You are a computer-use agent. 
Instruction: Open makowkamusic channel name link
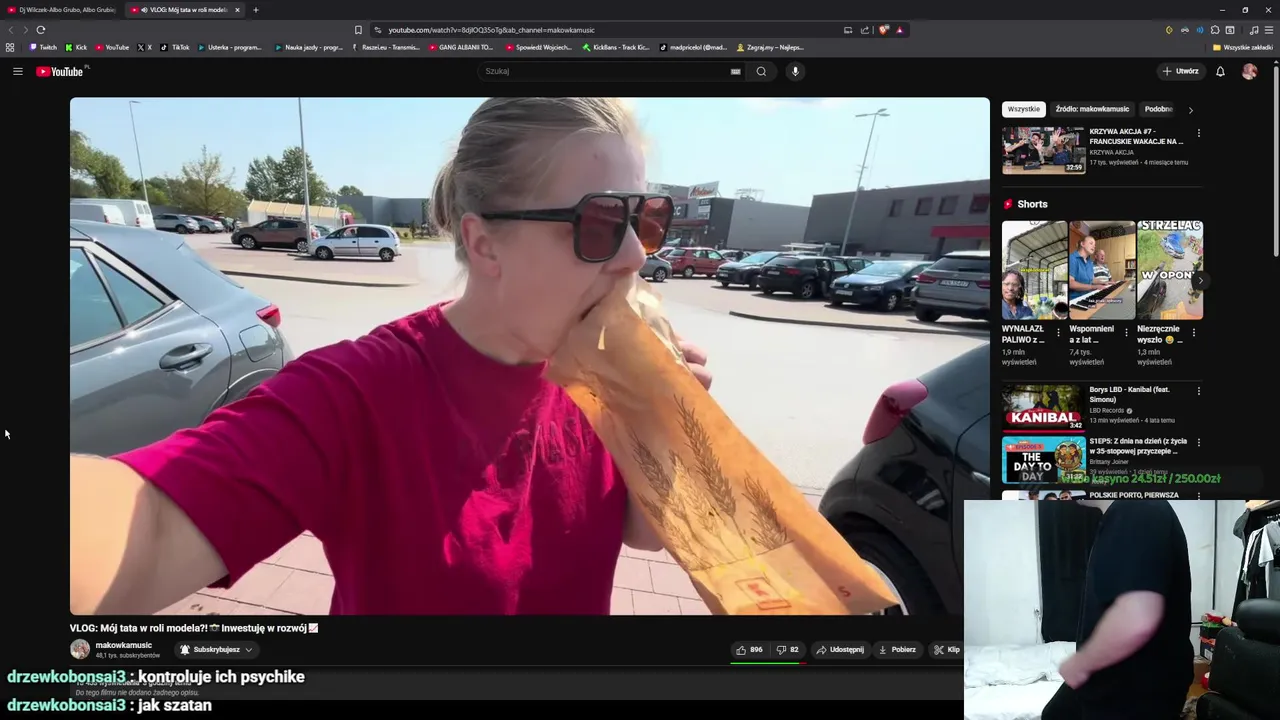click(x=124, y=645)
